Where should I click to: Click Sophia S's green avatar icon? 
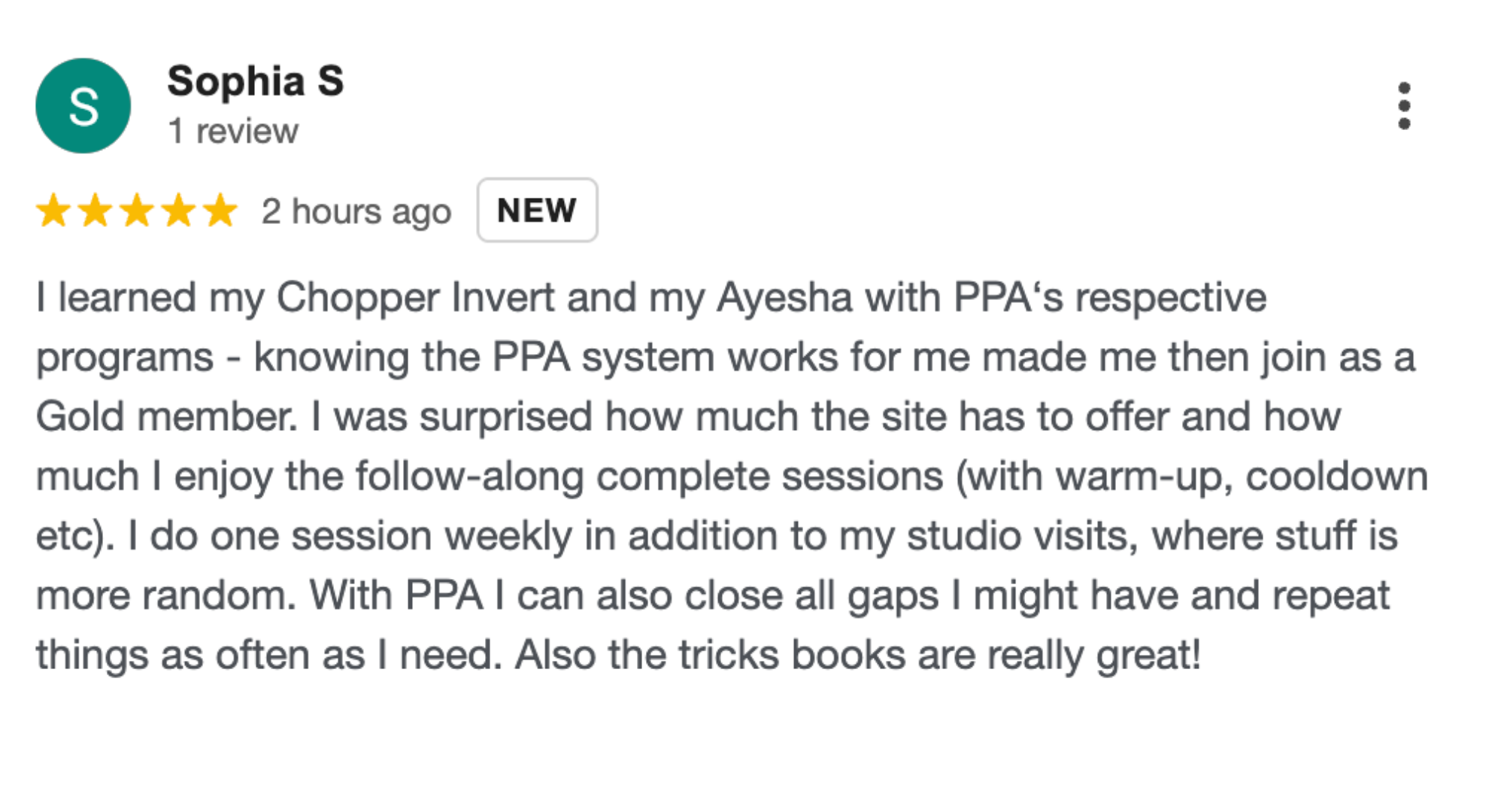[x=83, y=106]
